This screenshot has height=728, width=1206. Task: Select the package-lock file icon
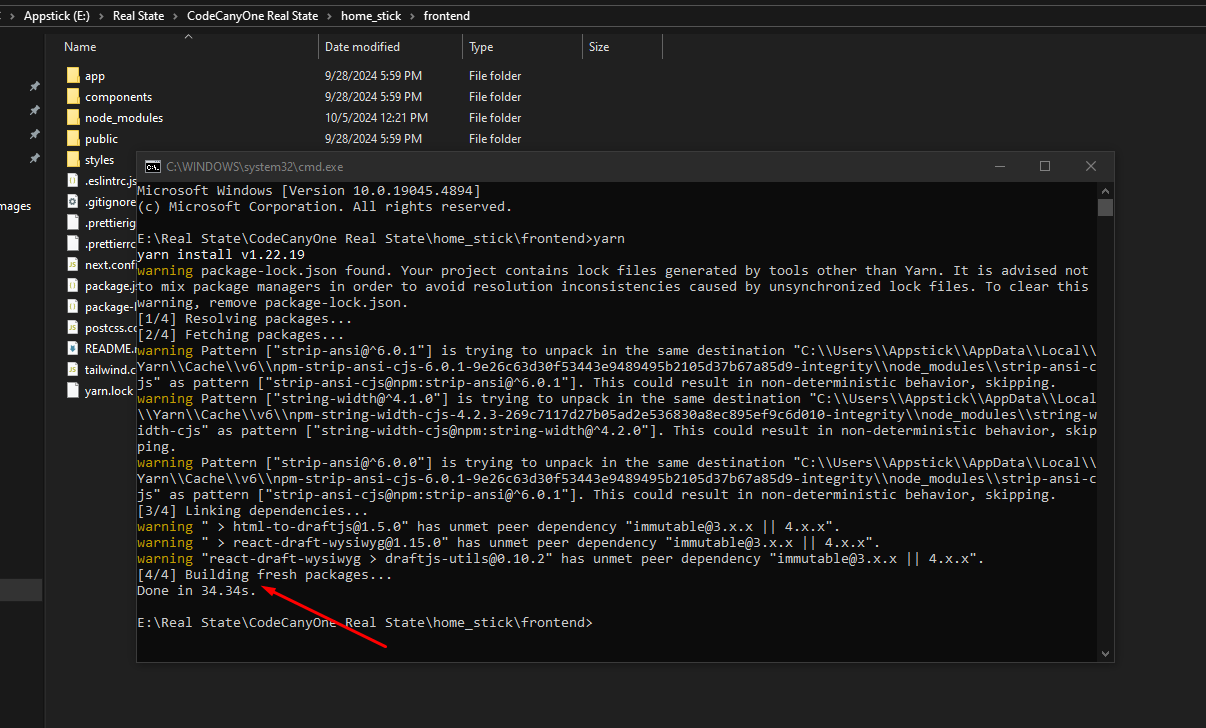[73, 307]
